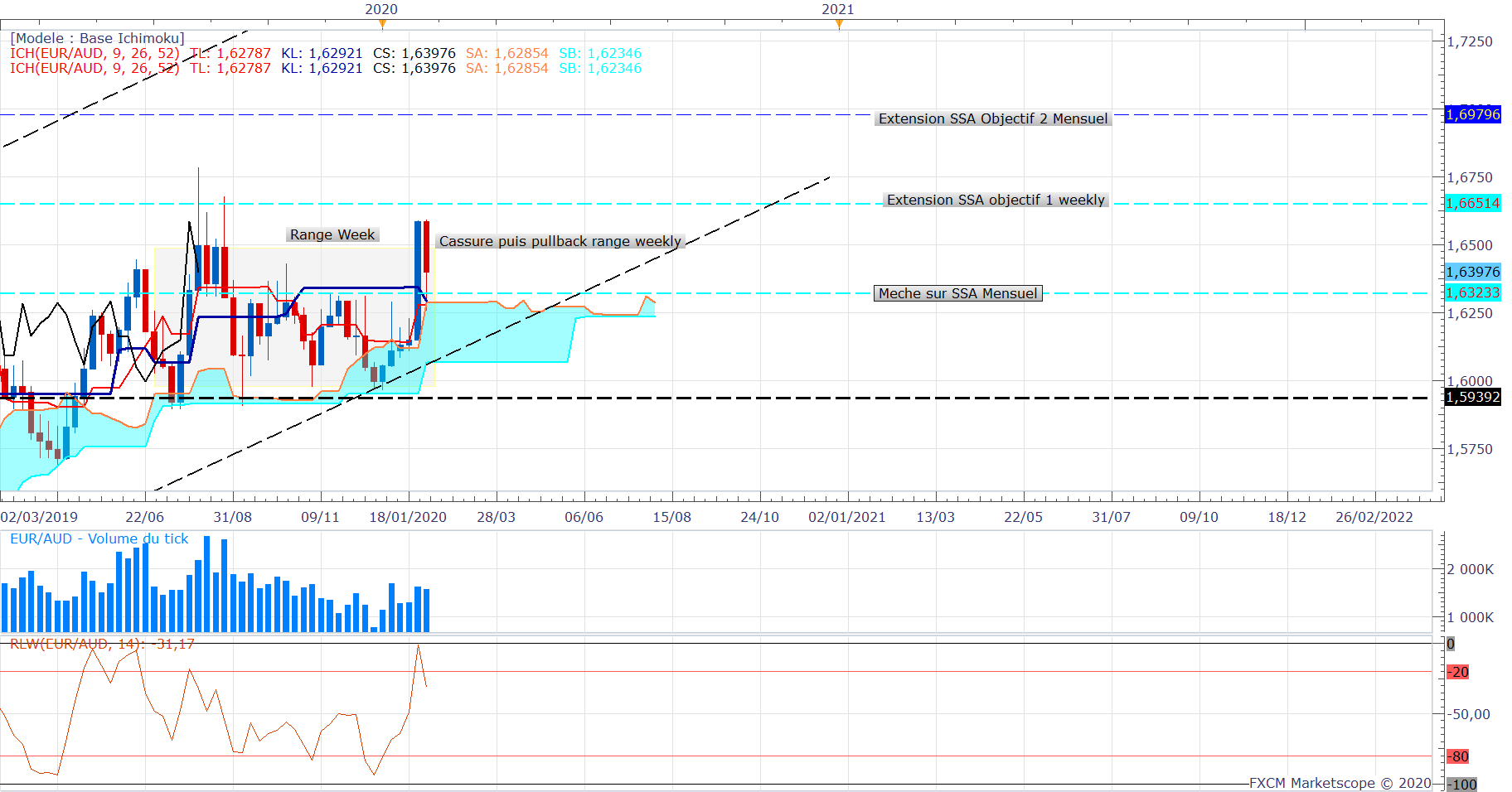Click the cyan 1,66514 price tag
Image resolution: width=1512 pixels, height=792 pixels.
1473,203
